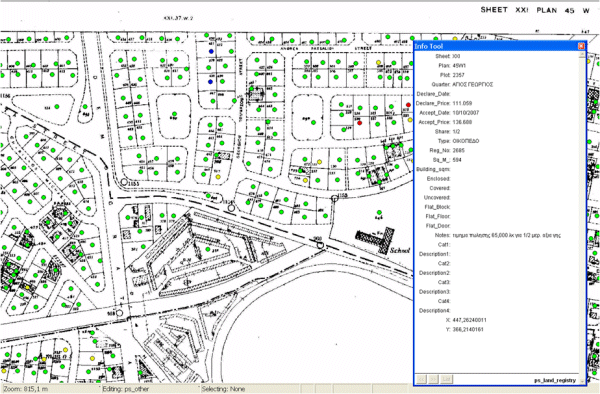This screenshot has width=600, height=394.
Task: Select the X coordinate value '447,26240011'
Action: pos(470,320)
